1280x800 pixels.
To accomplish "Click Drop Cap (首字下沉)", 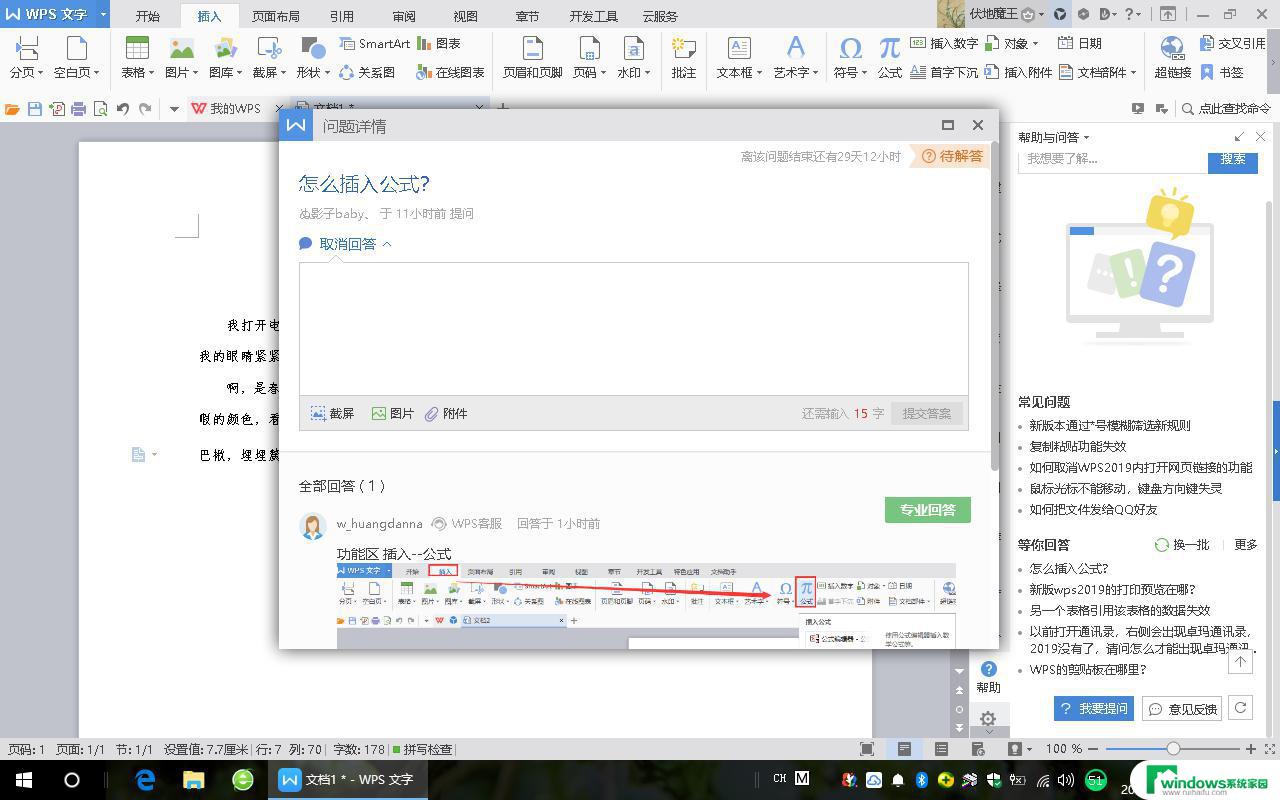I will [944, 72].
